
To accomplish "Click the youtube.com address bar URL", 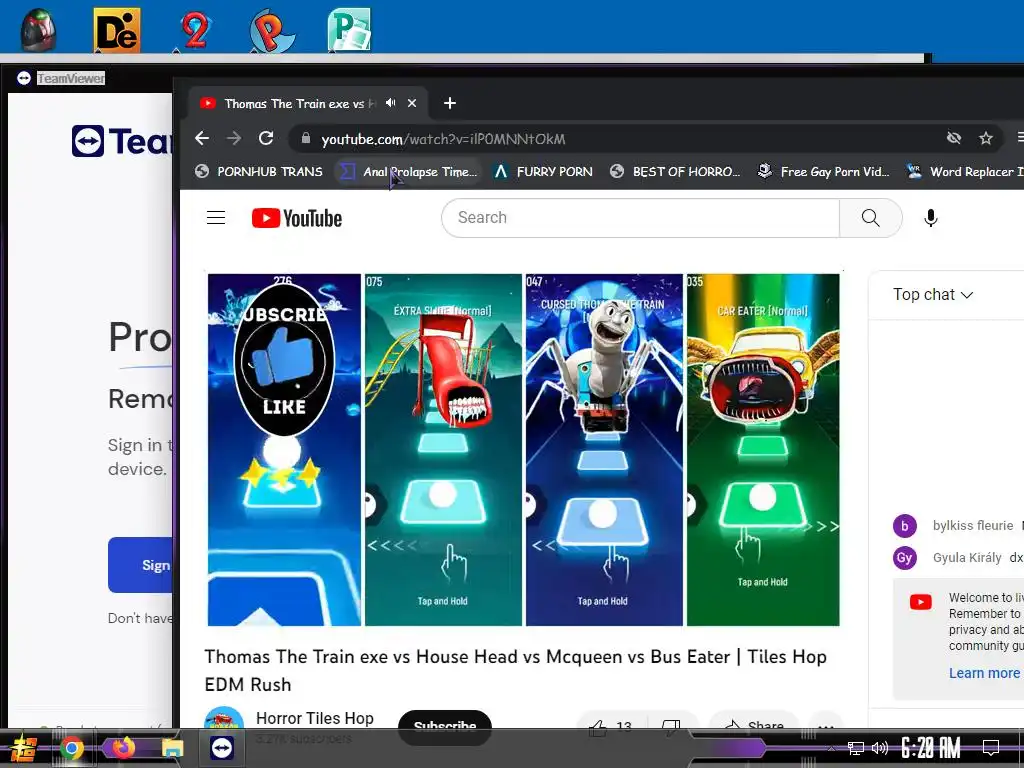I will pyautogui.click(x=443, y=139).
